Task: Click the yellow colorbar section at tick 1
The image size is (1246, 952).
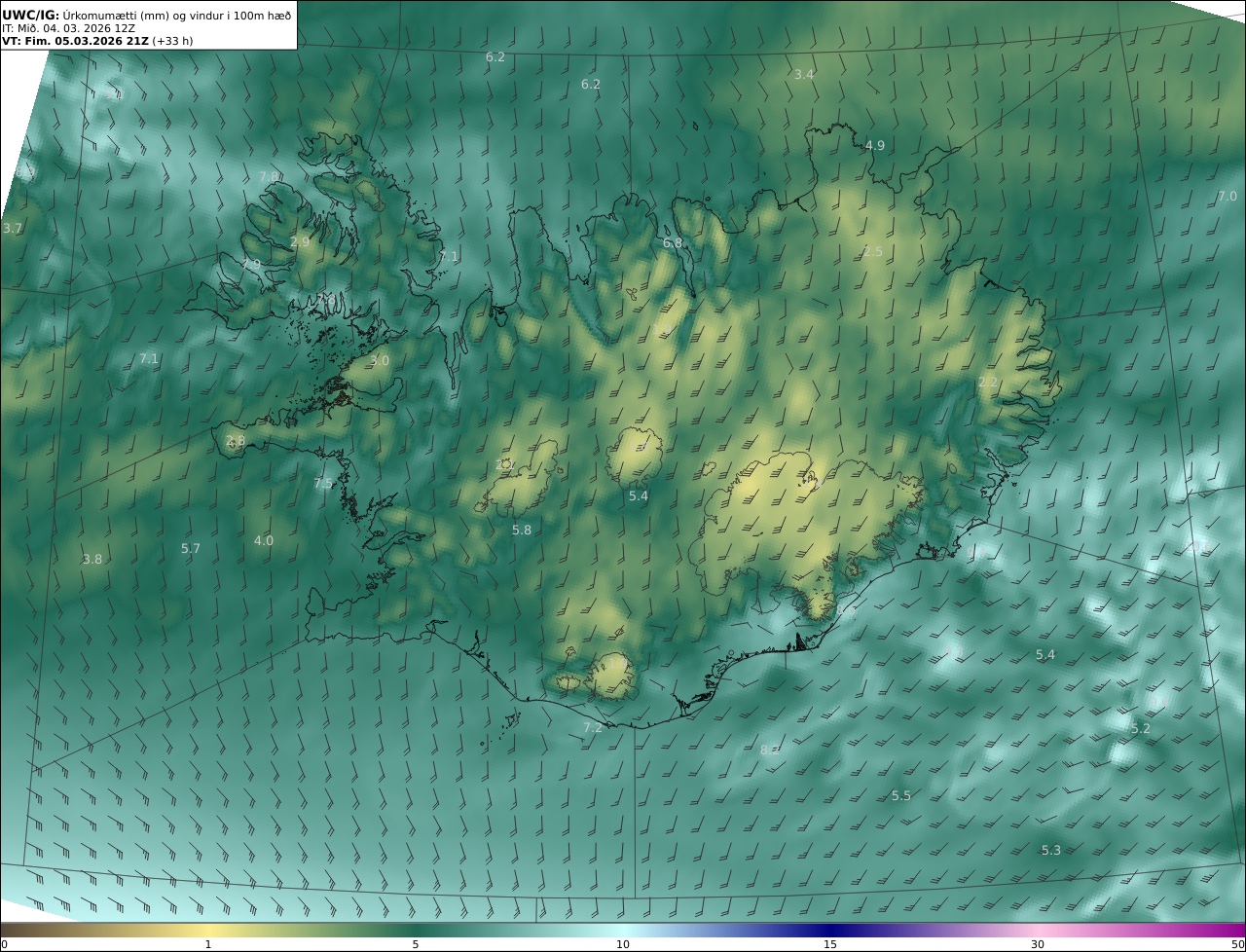Action: 207,930
